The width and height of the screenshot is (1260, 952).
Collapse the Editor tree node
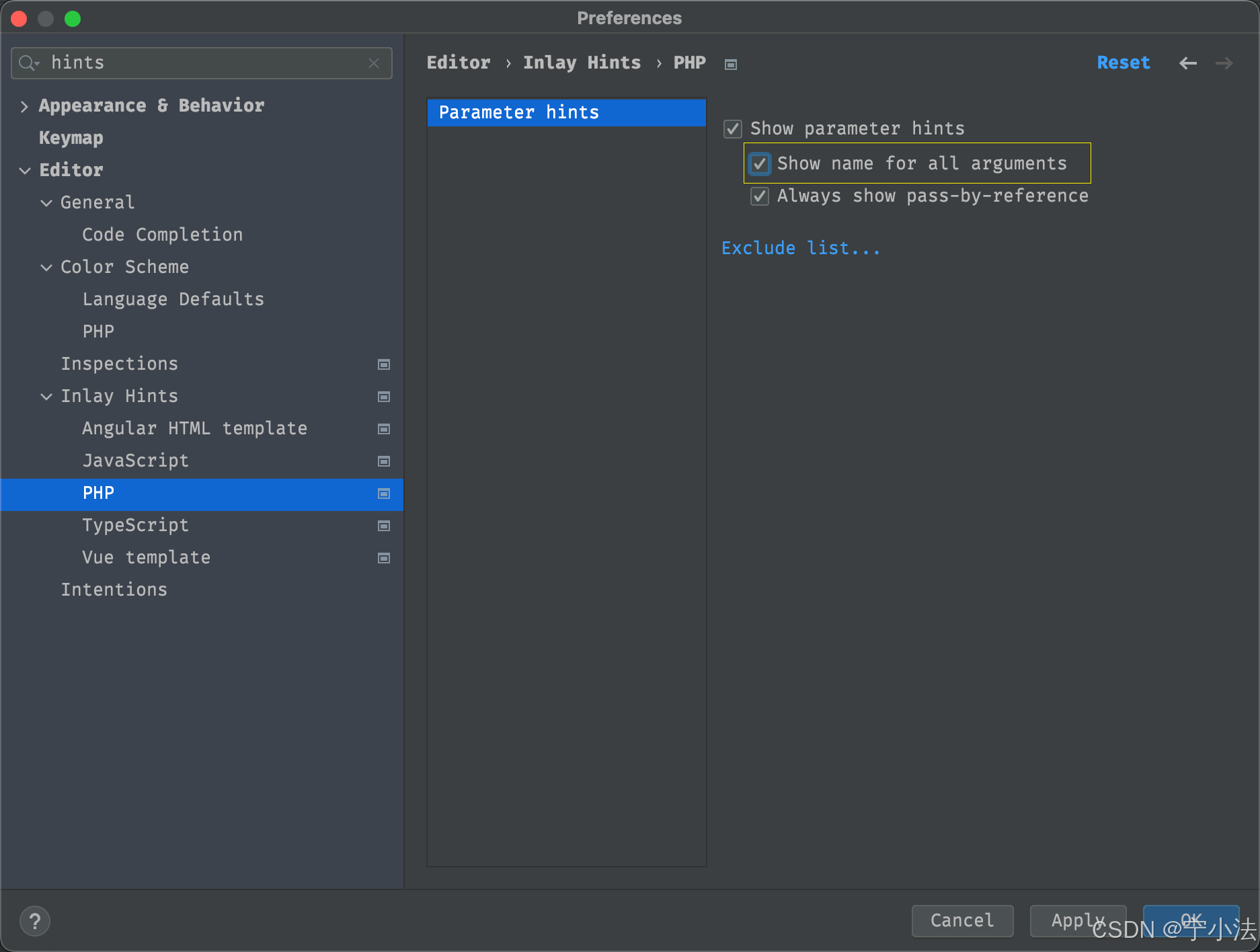click(25, 170)
